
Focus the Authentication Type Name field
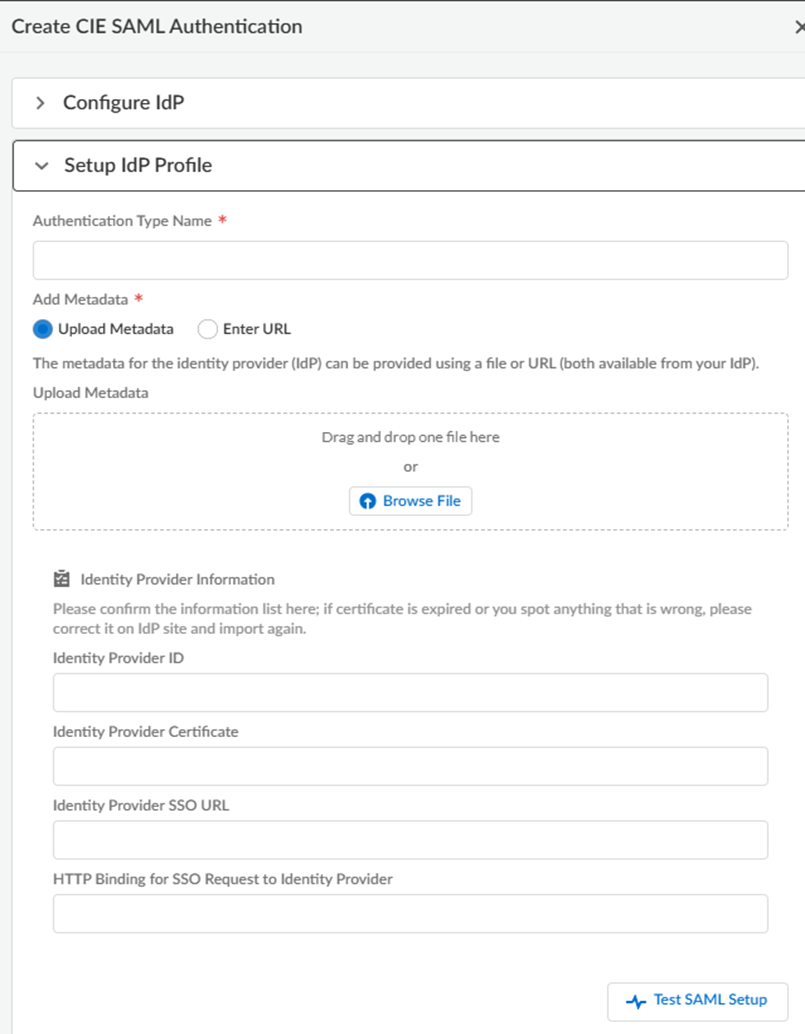coord(410,260)
